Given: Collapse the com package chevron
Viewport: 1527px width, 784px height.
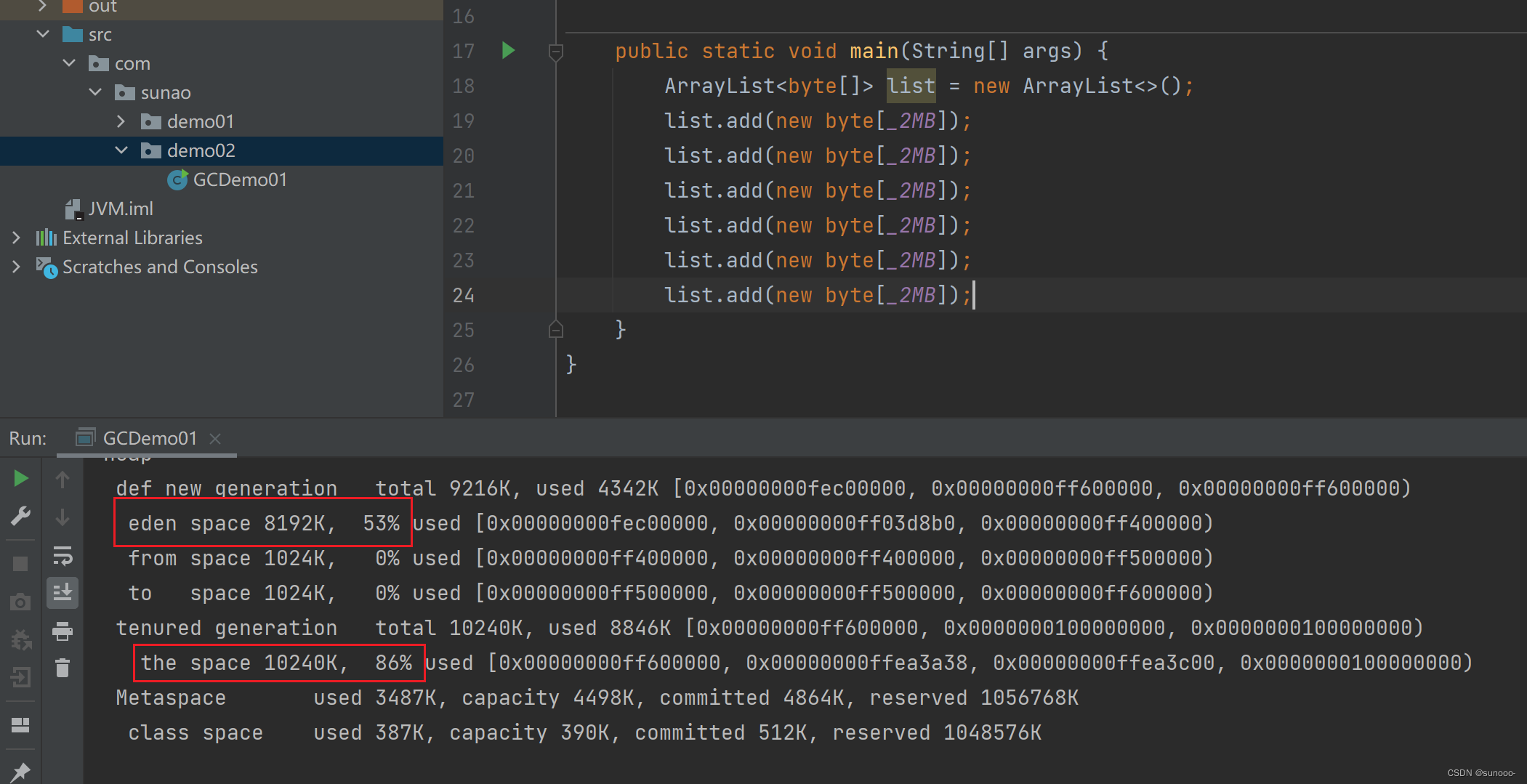Looking at the screenshot, I should point(69,63).
